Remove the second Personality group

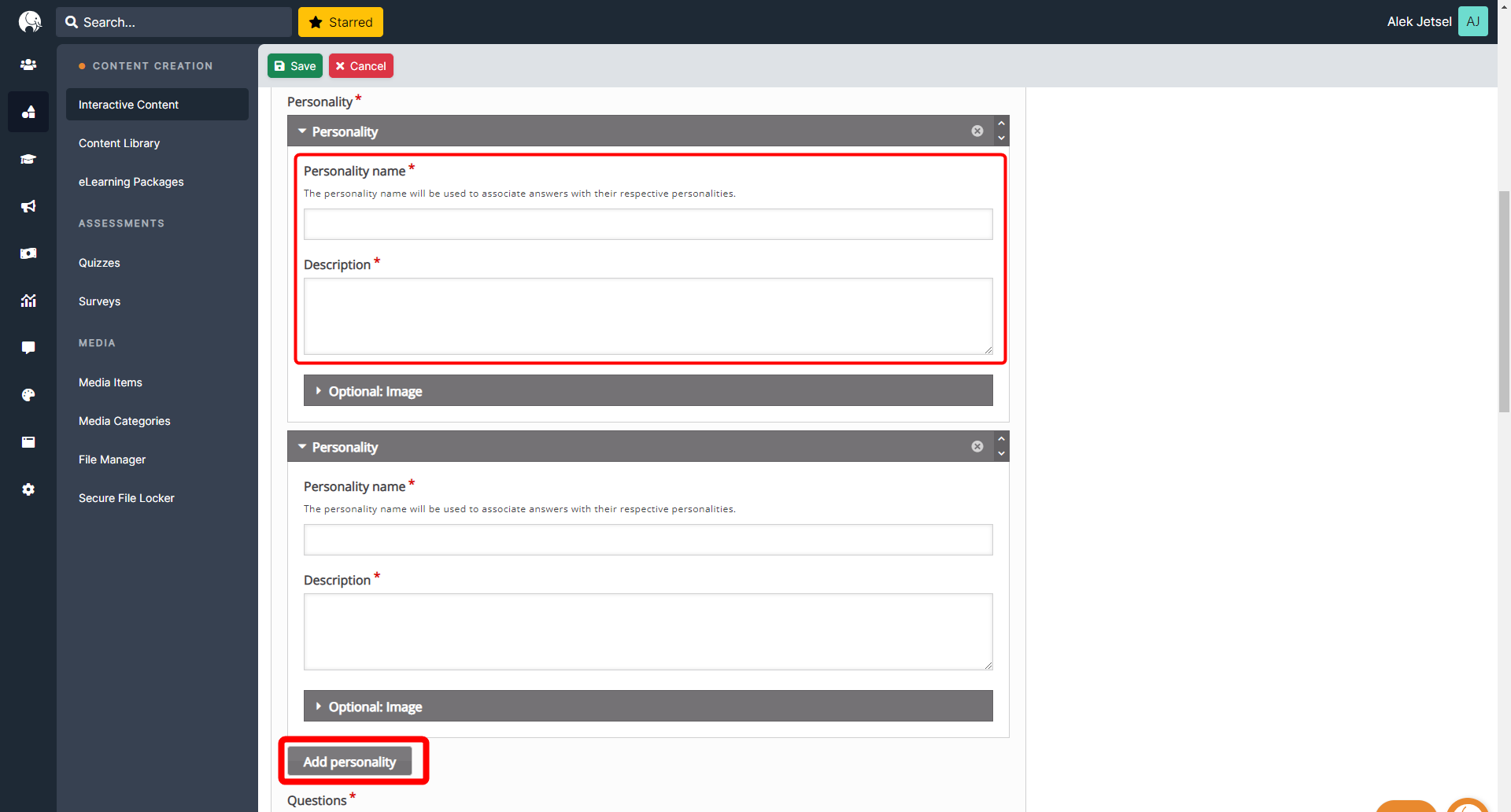click(977, 446)
